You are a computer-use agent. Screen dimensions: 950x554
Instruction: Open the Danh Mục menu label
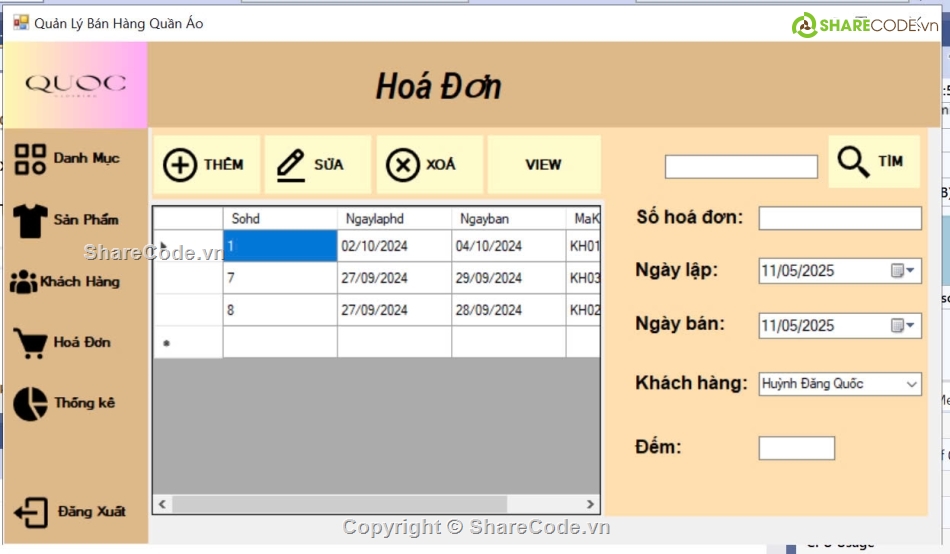coord(87,159)
